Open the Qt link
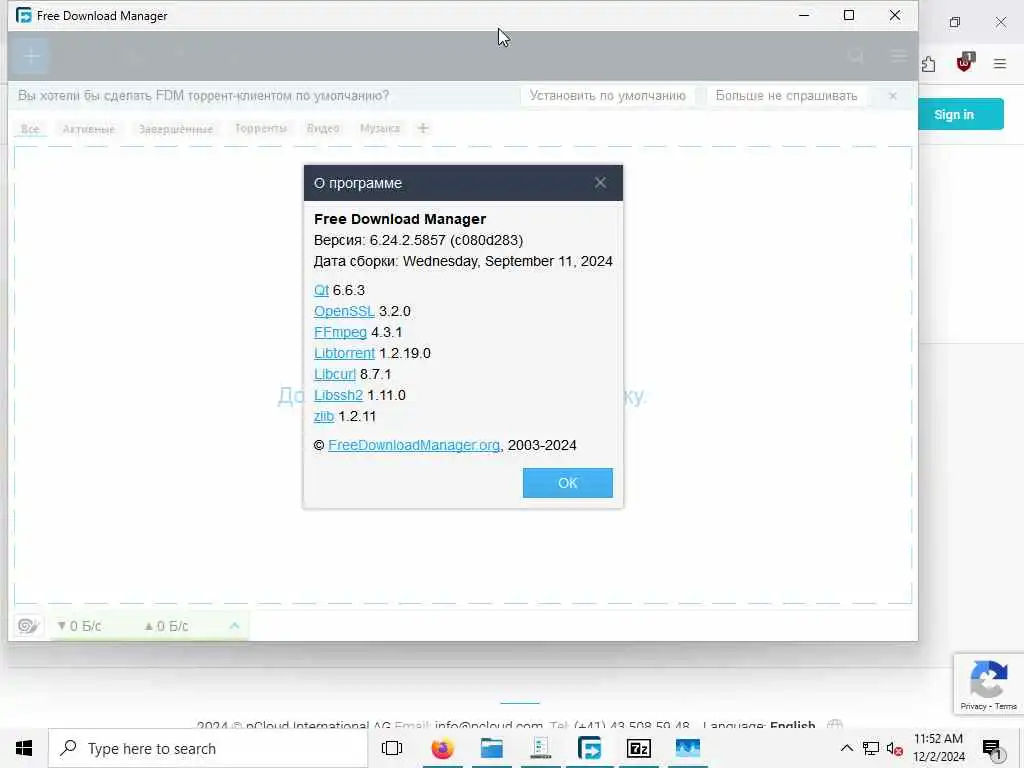Viewport: 1024px width, 768px height. tap(321, 290)
